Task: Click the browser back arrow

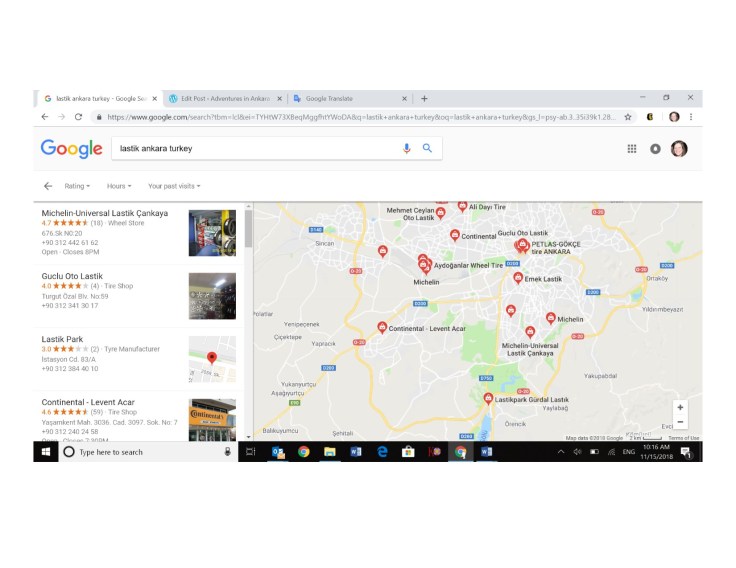Action: (45, 117)
